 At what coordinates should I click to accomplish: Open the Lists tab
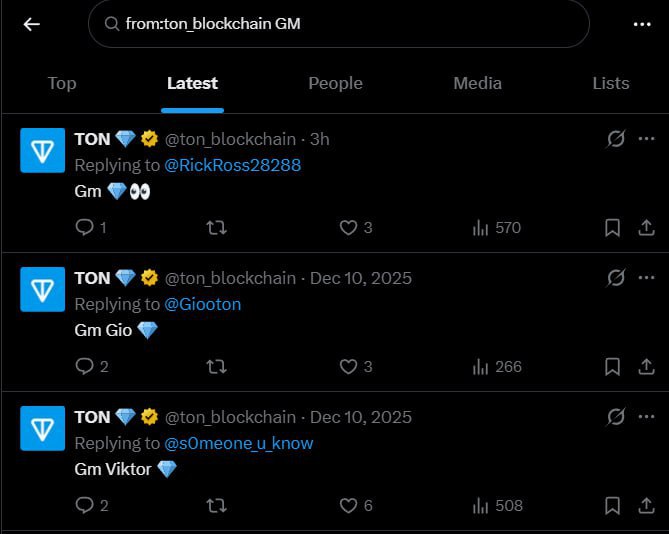pyautogui.click(x=610, y=83)
